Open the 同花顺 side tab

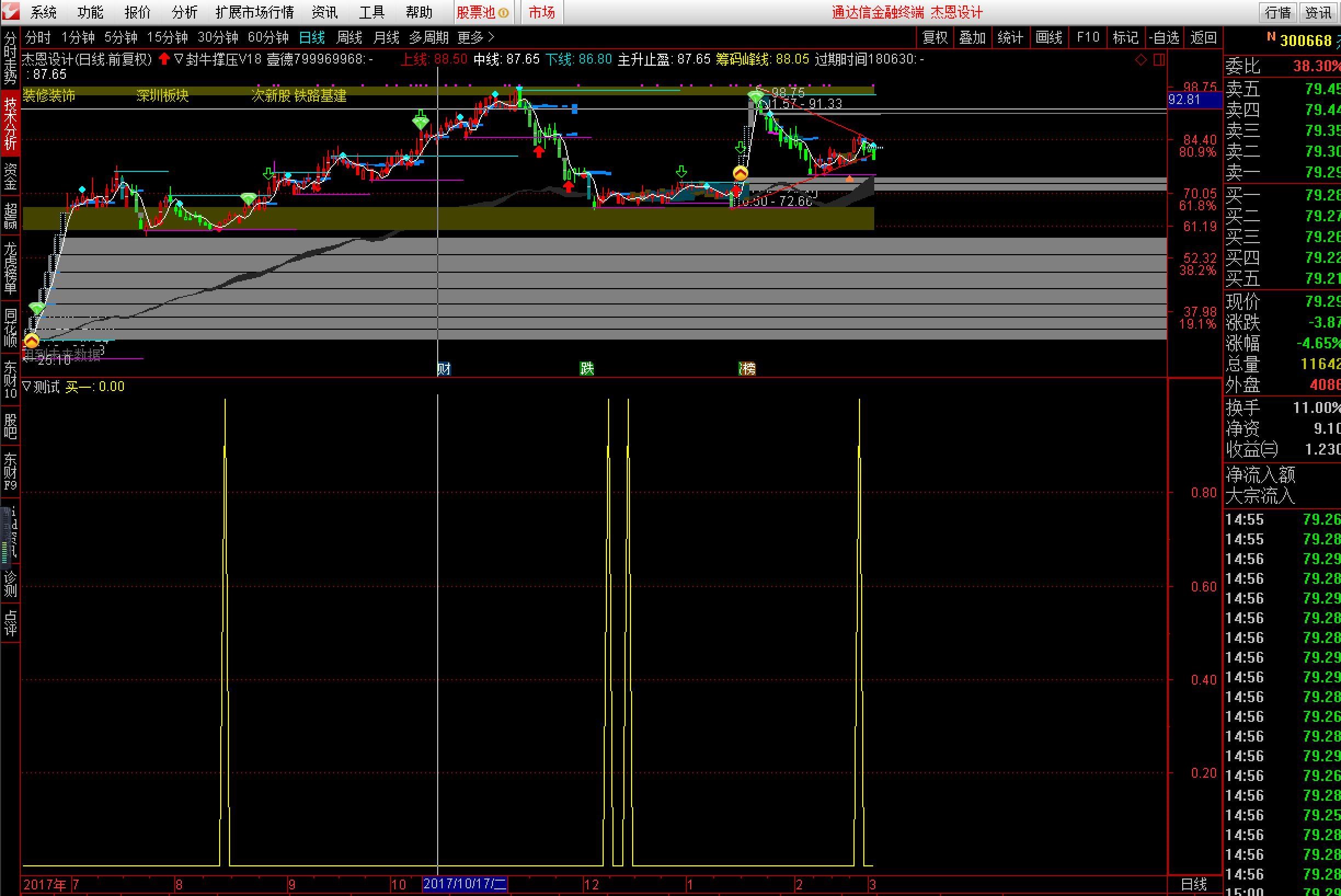click(x=10, y=328)
